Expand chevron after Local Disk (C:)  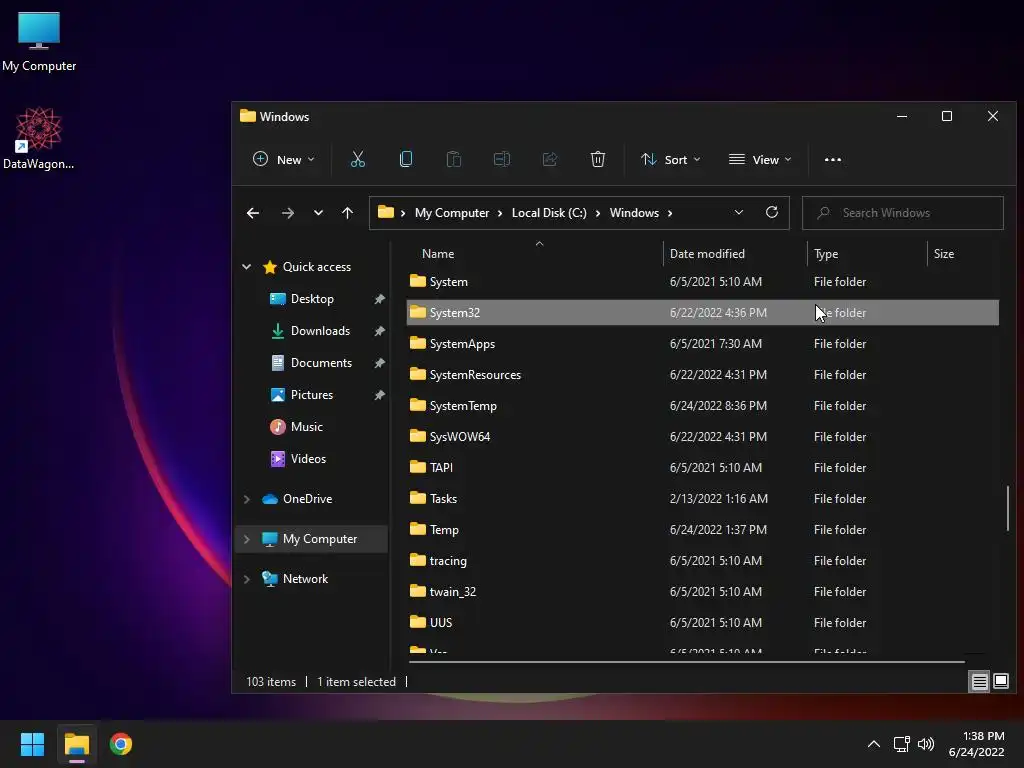click(x=598, y=213)
